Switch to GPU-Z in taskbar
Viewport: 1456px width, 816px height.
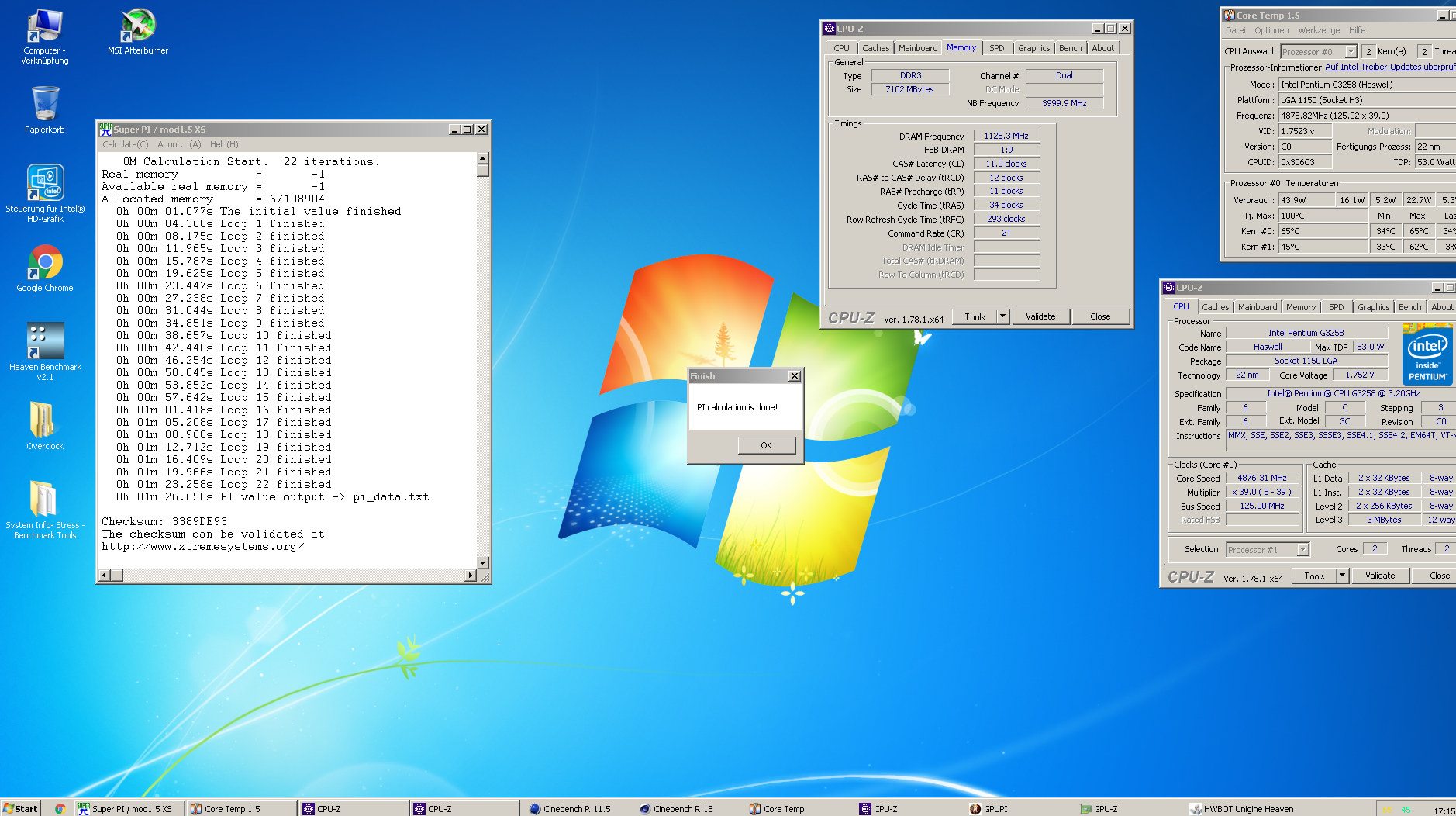tap(1099, 808)
